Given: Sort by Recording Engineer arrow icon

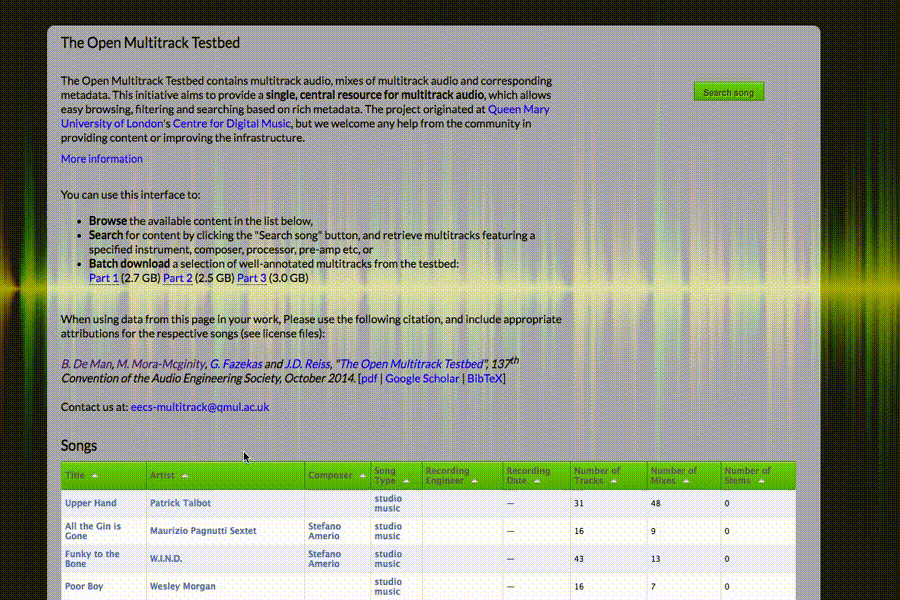Looking at the screenshot, I should pyautogui.click(x=475, y=481).
